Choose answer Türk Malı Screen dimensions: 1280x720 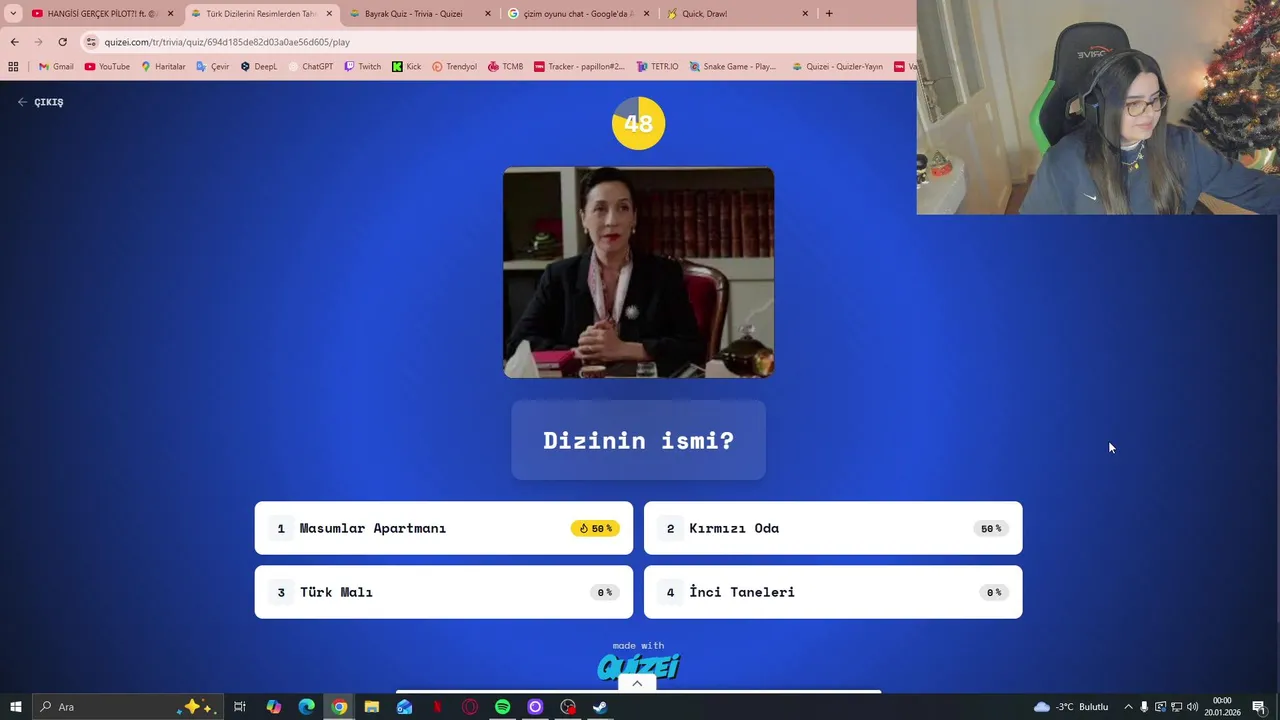click(x=444, y=592)
